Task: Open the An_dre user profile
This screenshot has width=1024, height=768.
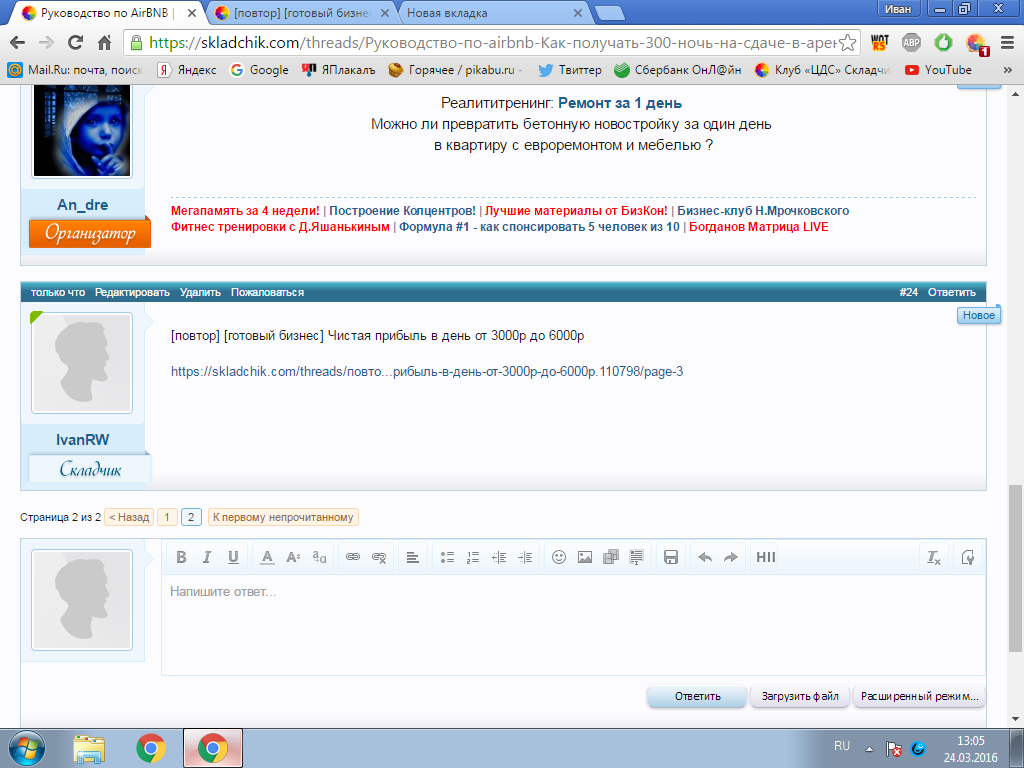Action: pyautogui.click(x=82, y=205)
